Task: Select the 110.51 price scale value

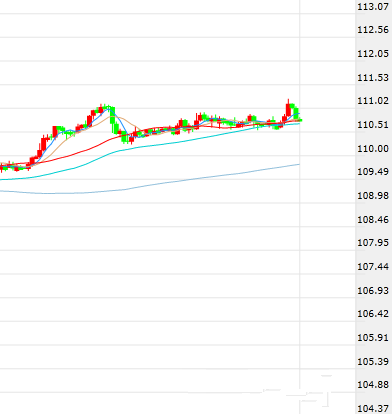Action: (373, 125)
